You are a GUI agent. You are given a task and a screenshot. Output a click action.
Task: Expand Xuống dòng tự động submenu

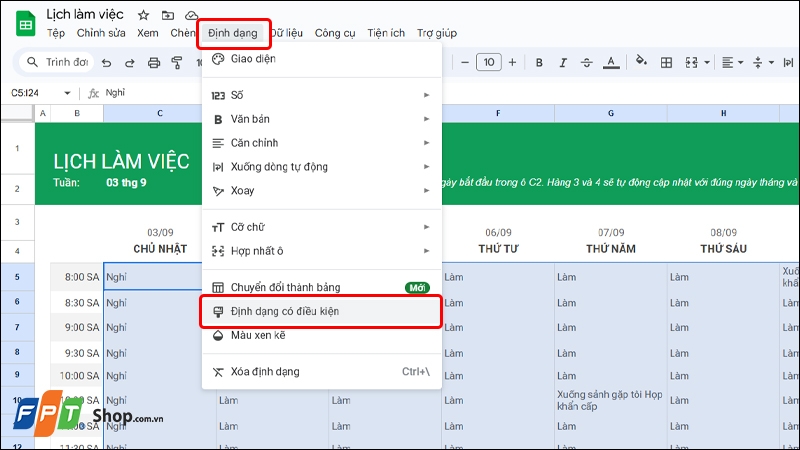(321, 167)
